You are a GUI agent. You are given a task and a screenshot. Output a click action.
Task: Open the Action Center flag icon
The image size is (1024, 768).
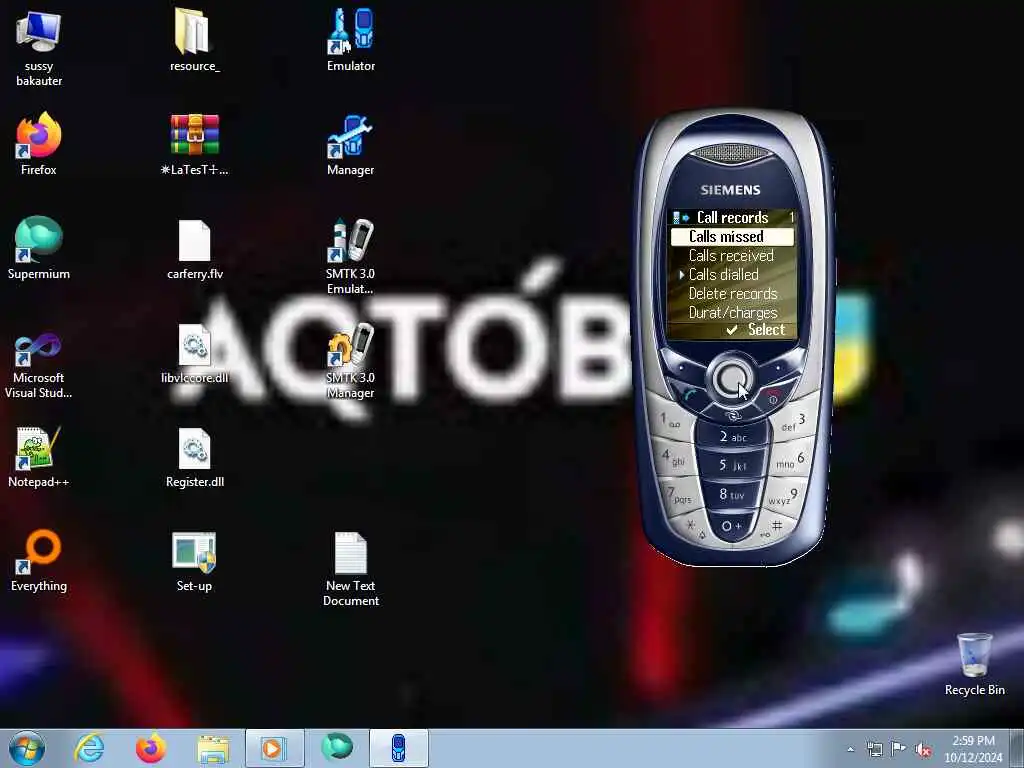click(899, 749)
